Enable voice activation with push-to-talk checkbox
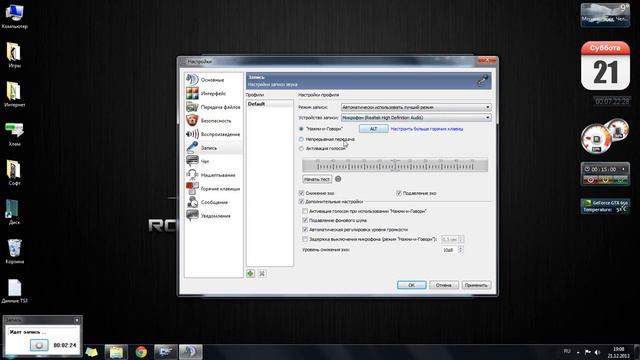This screenshot has height=360, width=640. [x=305, y=211]
